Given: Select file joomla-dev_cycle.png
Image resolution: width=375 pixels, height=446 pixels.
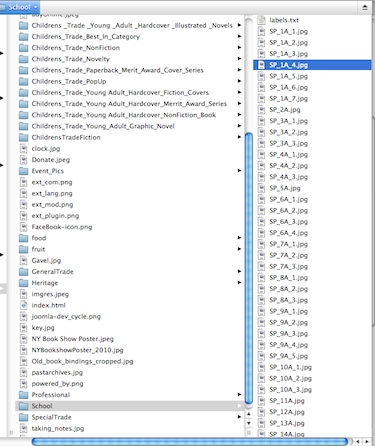Looking at the screenshot, I should (x=66, y=317).
